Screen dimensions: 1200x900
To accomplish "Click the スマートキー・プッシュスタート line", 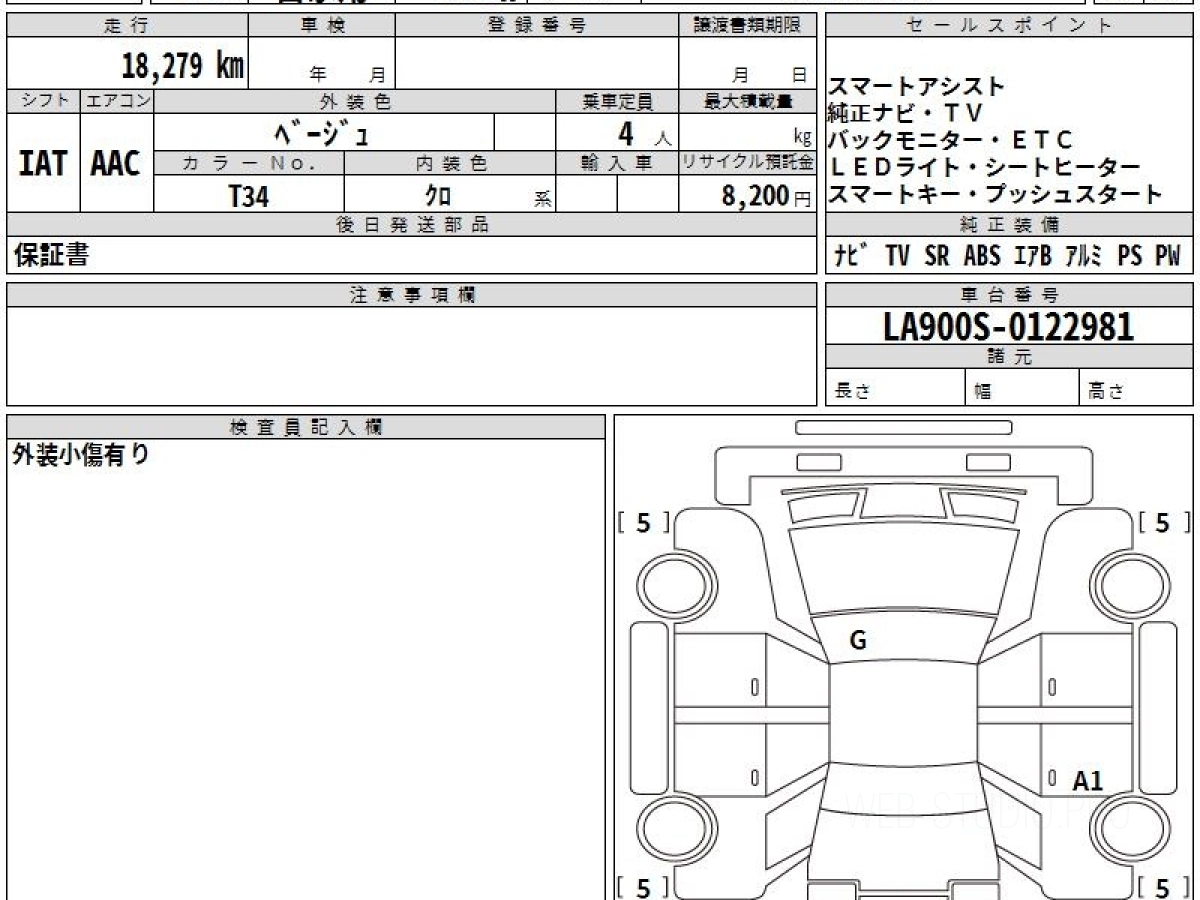I will [996, 194].
